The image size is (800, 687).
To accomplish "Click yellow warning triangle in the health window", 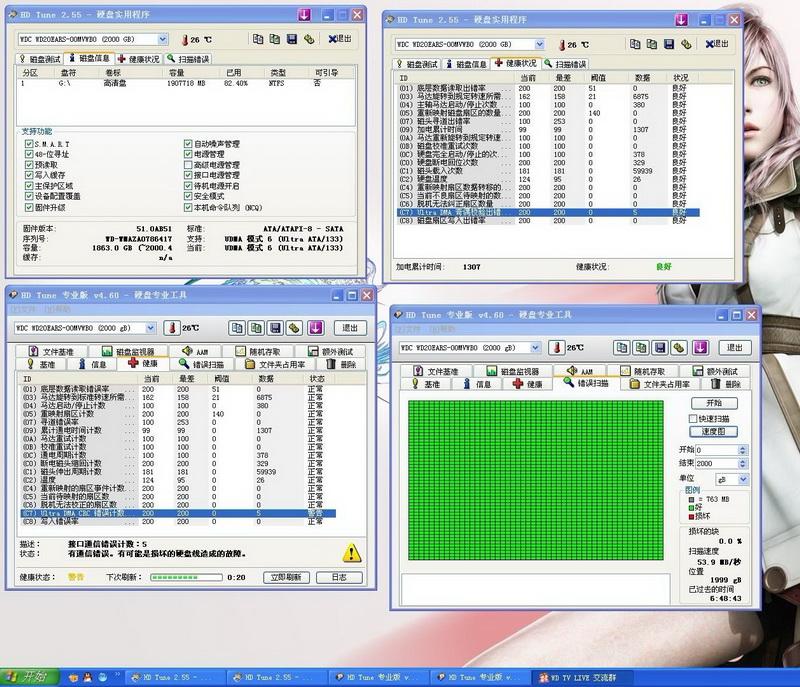I will pos(352,552).
